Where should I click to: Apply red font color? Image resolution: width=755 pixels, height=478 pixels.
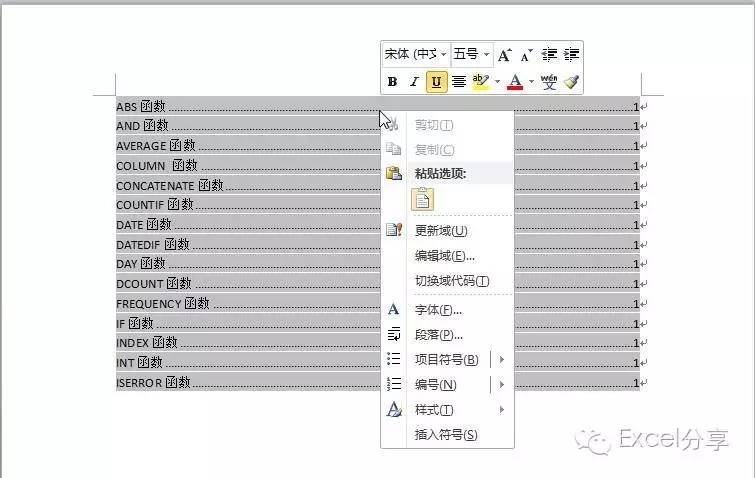pos(515,82)
